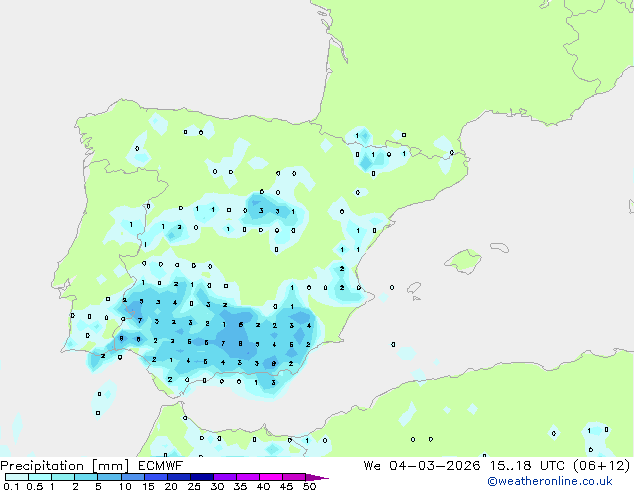
Task: Click the legend label "25"
Action: pos(194,486)
